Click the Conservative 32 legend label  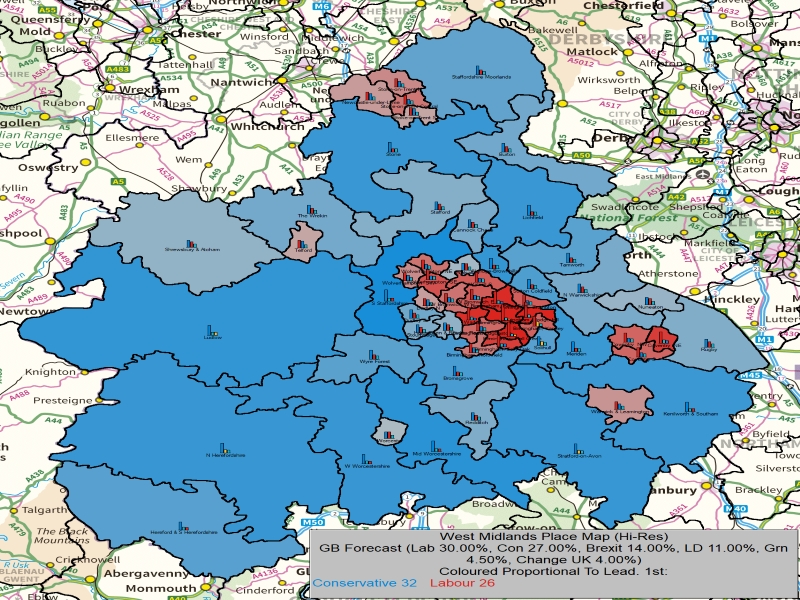(x=365, y=583)
